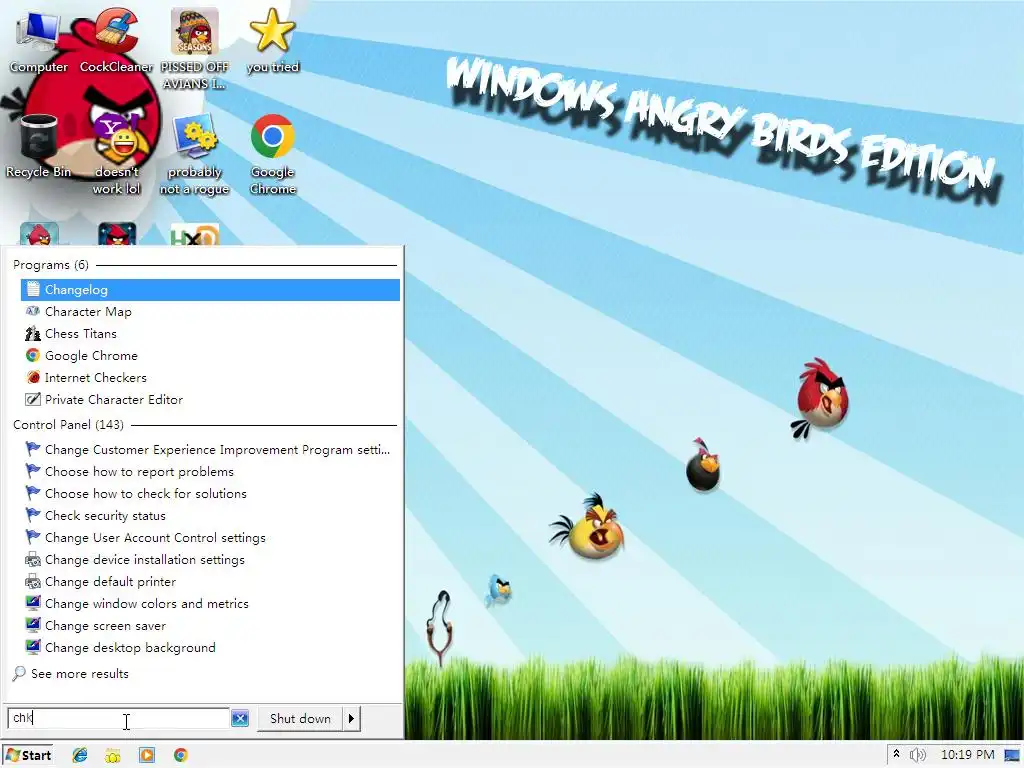This screenshot has width=1024, height=768.
Task: Select Private Character Editor in results
Action: coord(210,399)
